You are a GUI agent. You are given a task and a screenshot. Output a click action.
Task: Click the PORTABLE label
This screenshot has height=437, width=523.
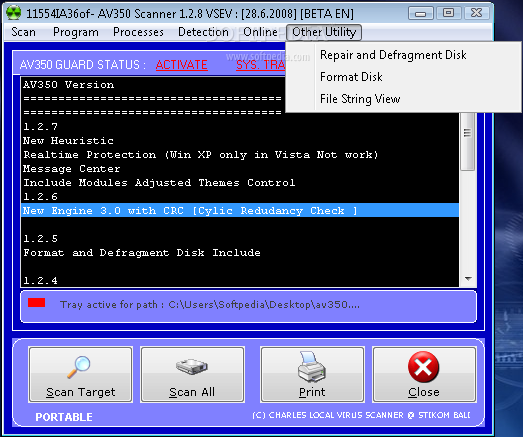64,417
